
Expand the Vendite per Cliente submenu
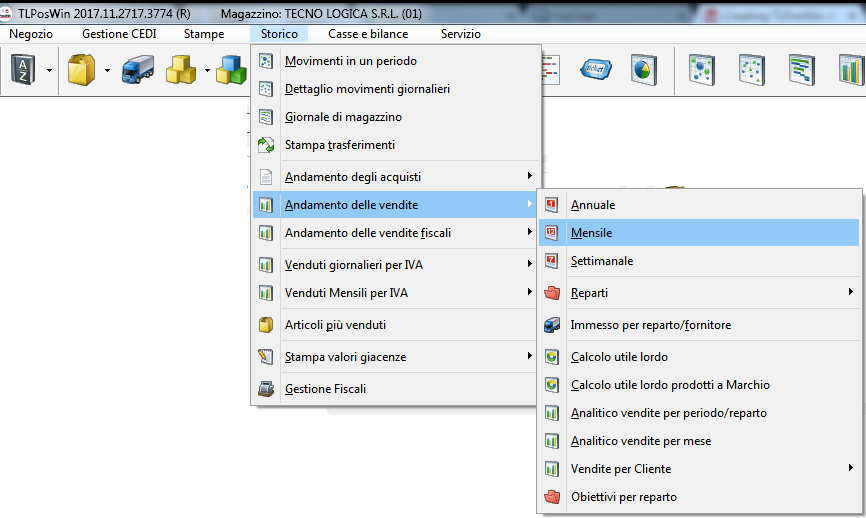point(849,468)
